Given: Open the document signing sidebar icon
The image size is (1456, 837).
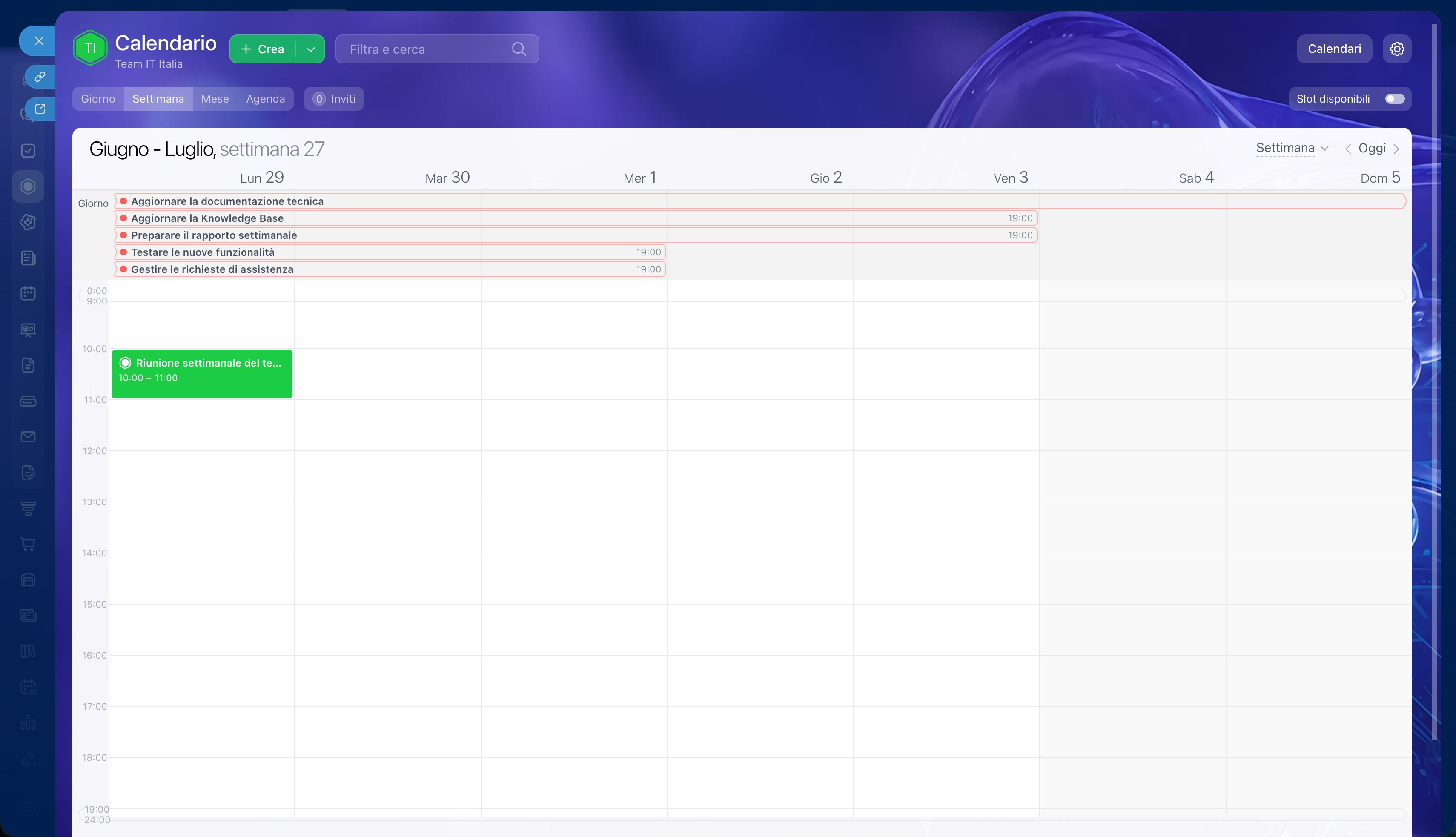Looking at the screenshot, I should (x=28, y=473).
